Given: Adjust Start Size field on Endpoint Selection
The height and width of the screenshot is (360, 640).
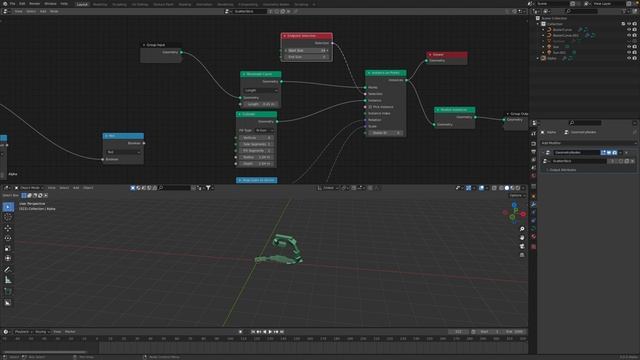Looking at the screenshot, I should point(307,51).
